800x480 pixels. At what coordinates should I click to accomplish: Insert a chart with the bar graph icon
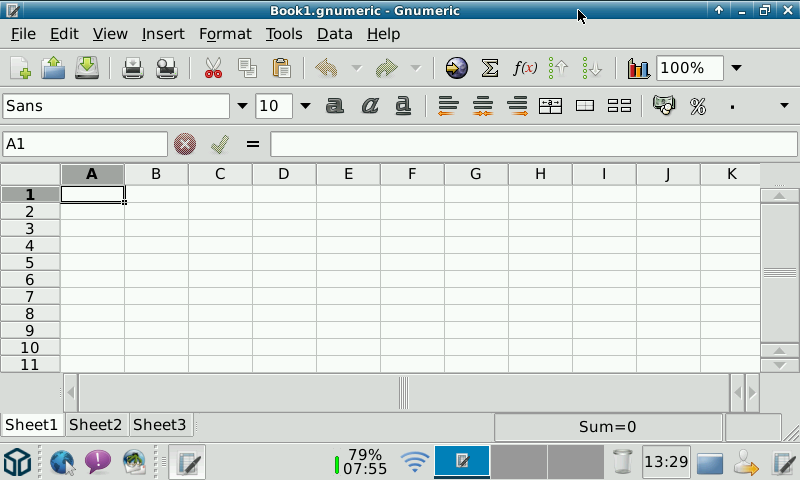click(x=638, y=68)
